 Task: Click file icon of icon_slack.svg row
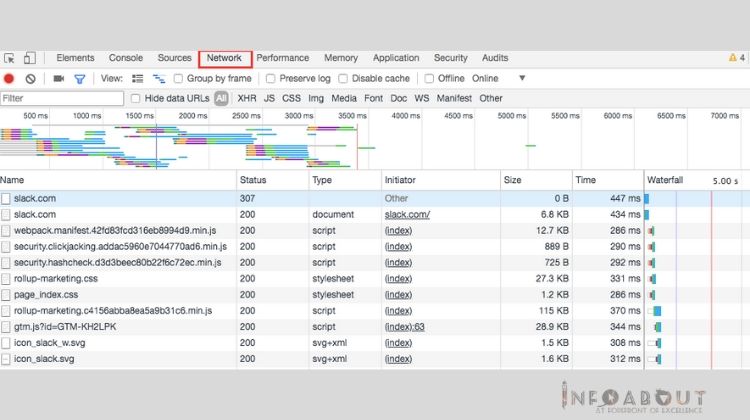pos(5,359)
